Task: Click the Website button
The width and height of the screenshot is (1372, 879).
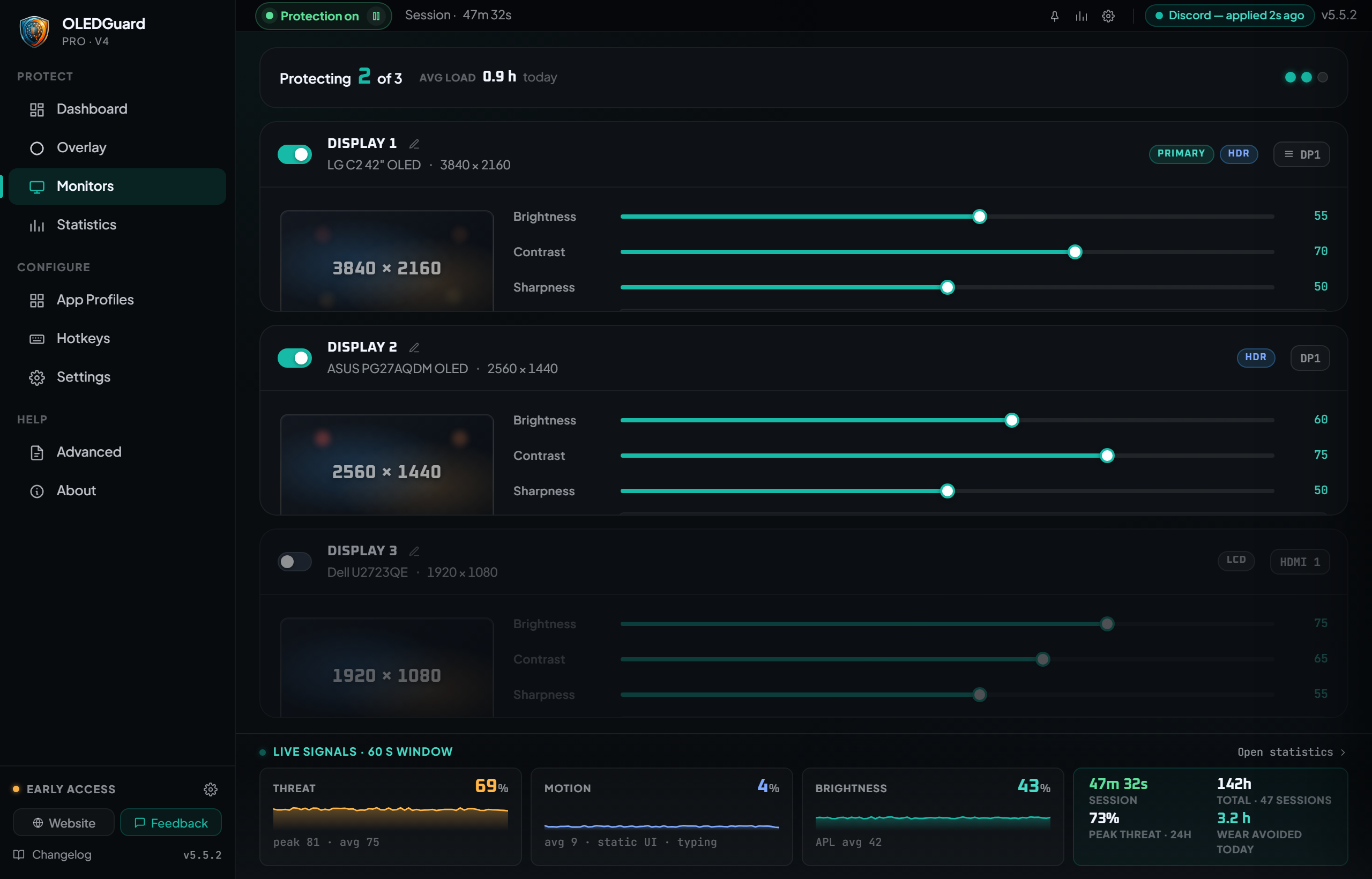Action: [63, 823]
